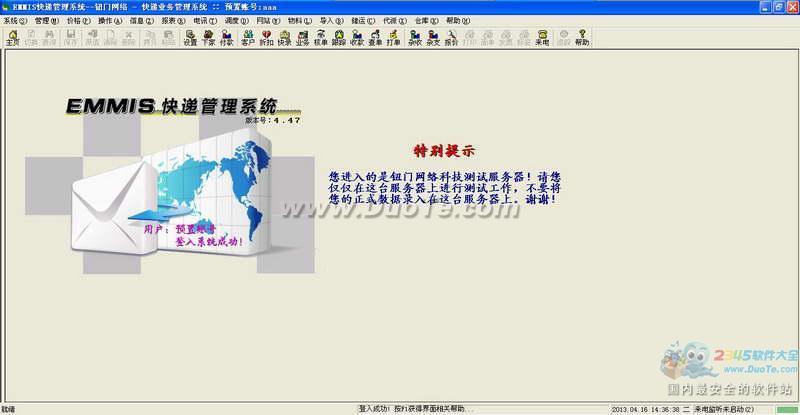
Task: Click the 查单 order lookup icon
Action: click(x=375, y=38)
